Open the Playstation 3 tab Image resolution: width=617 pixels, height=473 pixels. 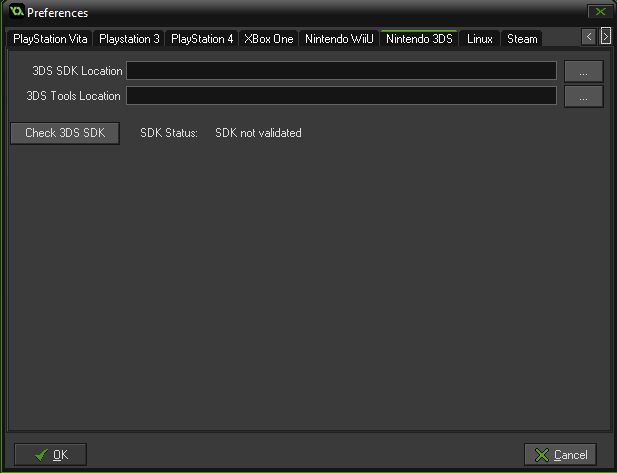coord(129,39)
